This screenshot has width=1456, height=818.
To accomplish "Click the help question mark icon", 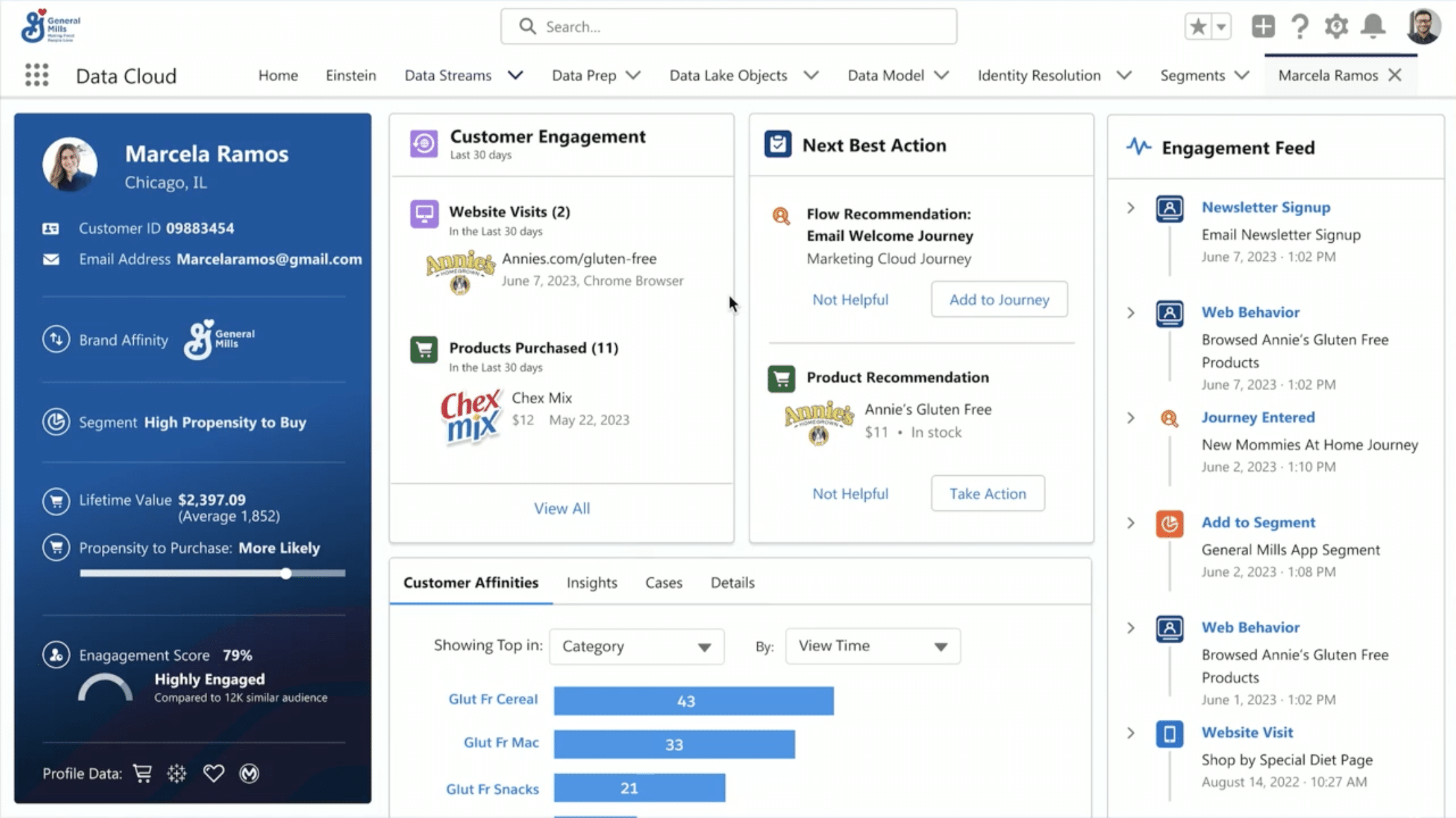I will (x=1299, y=27).
